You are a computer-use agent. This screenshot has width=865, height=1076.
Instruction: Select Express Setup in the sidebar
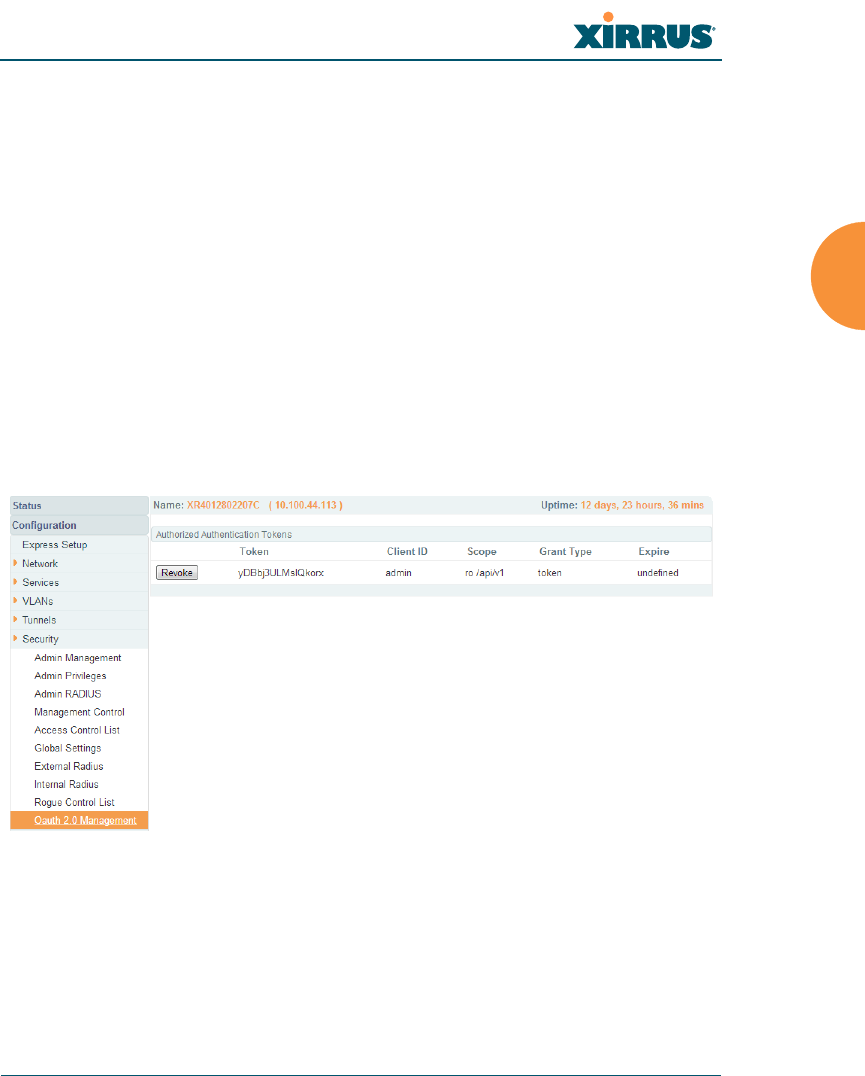tap(55, 545)
